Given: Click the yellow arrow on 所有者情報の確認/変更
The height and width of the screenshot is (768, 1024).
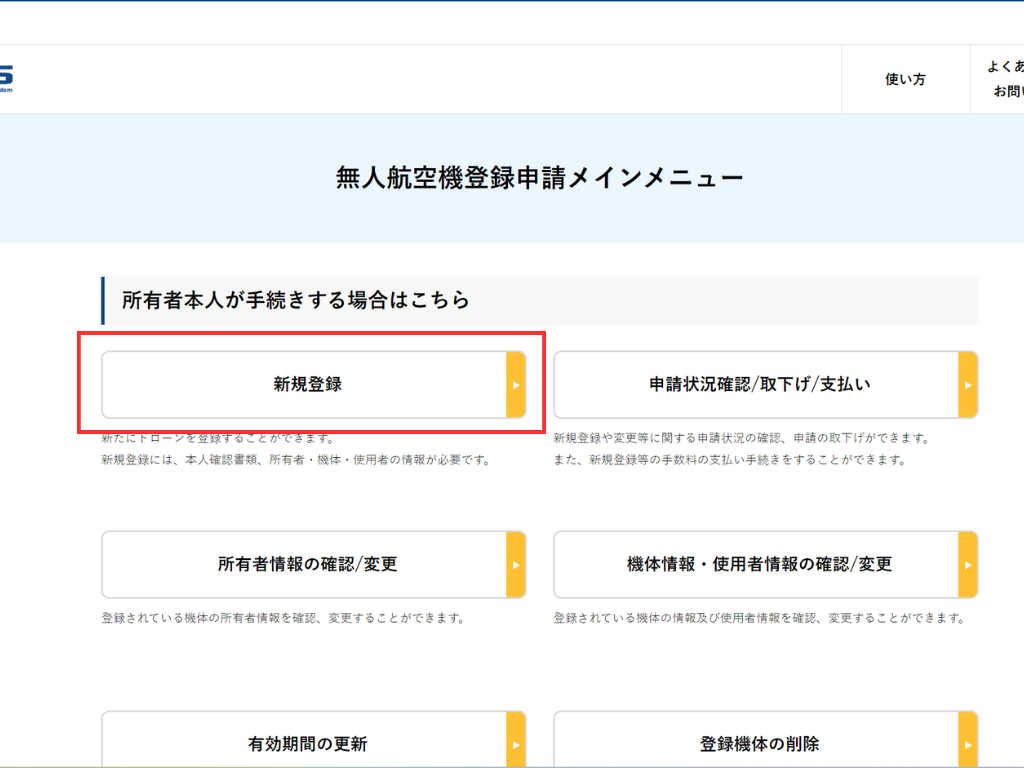Looking at the screenshot, I should point(516,565).
